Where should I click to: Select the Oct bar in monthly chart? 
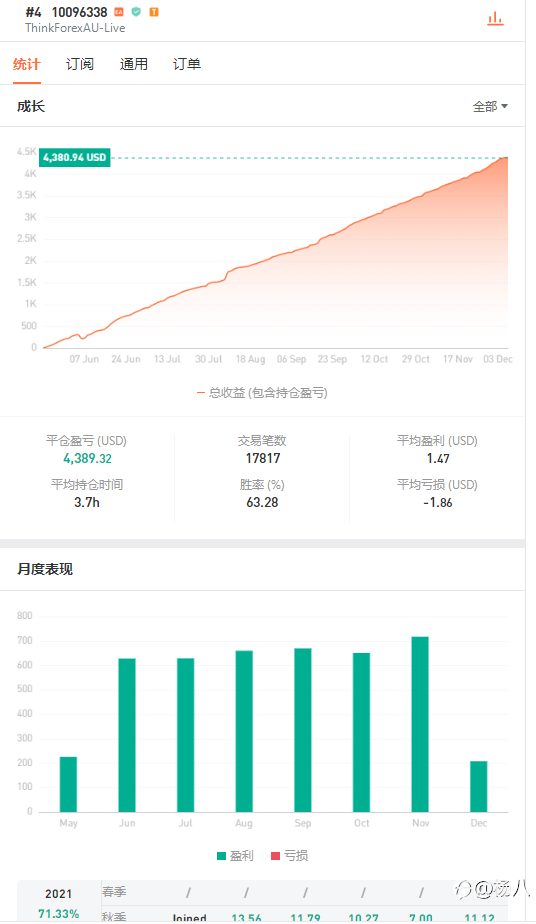pos(361,732)
